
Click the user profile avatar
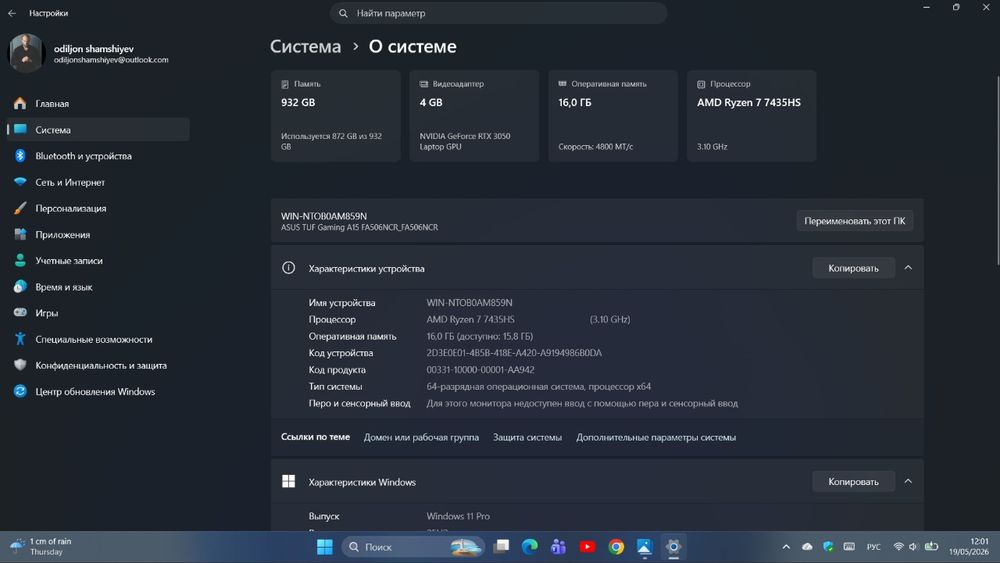(26, 53)
